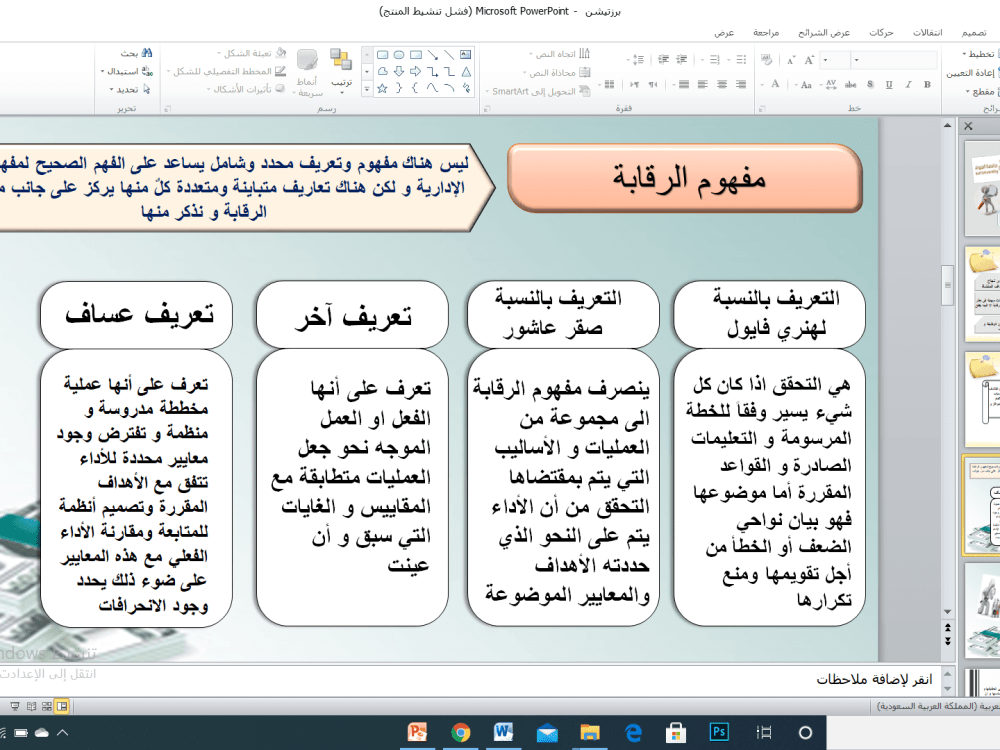
Task: Toggle Bold formatting (B) in font group
Action: tap(927, 84)
